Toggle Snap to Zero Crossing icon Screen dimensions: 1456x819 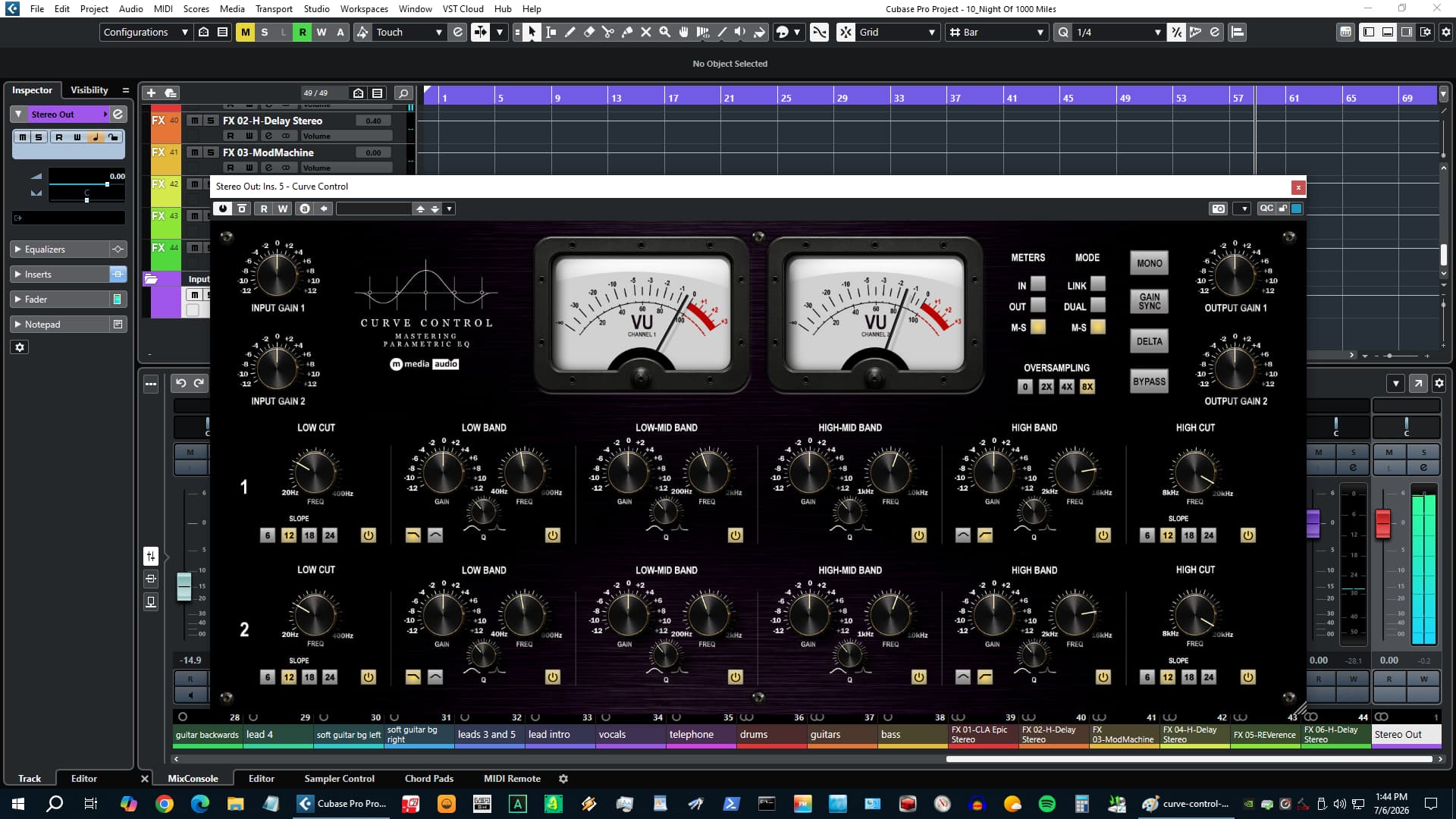coord(819,32)
